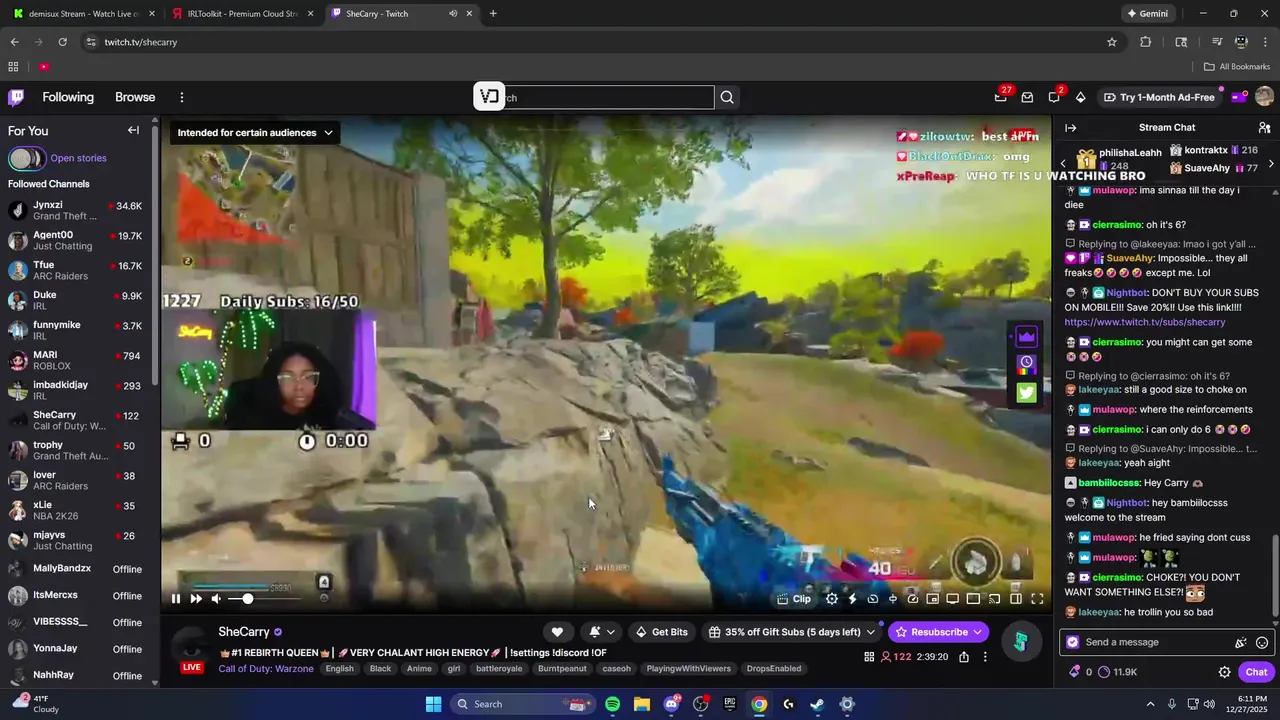Switch to IRLToolkit browser tab
The image size is (1280, 720).
(x=242, y=14)
